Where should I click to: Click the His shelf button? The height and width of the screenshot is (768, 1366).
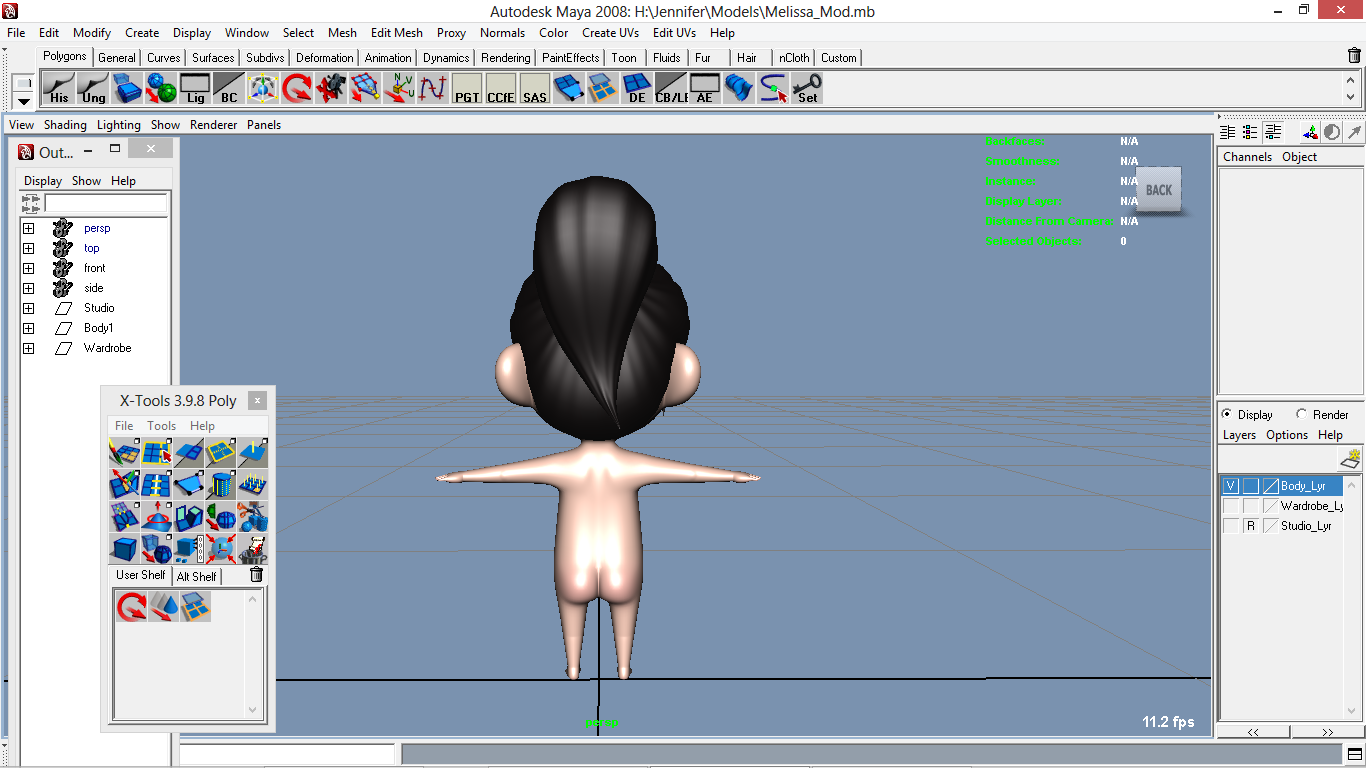(59, 89)
